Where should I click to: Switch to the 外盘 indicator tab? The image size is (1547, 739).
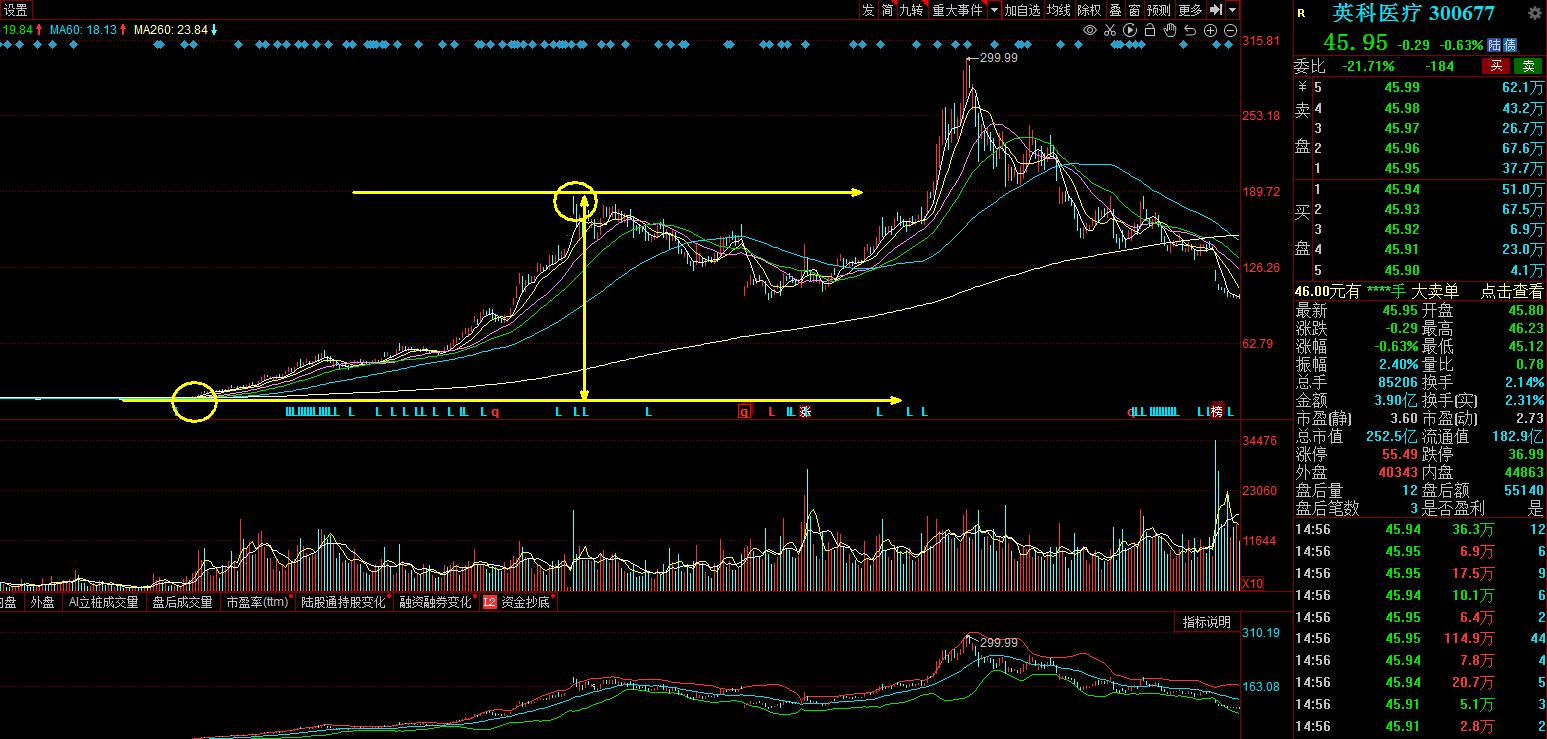42,602
